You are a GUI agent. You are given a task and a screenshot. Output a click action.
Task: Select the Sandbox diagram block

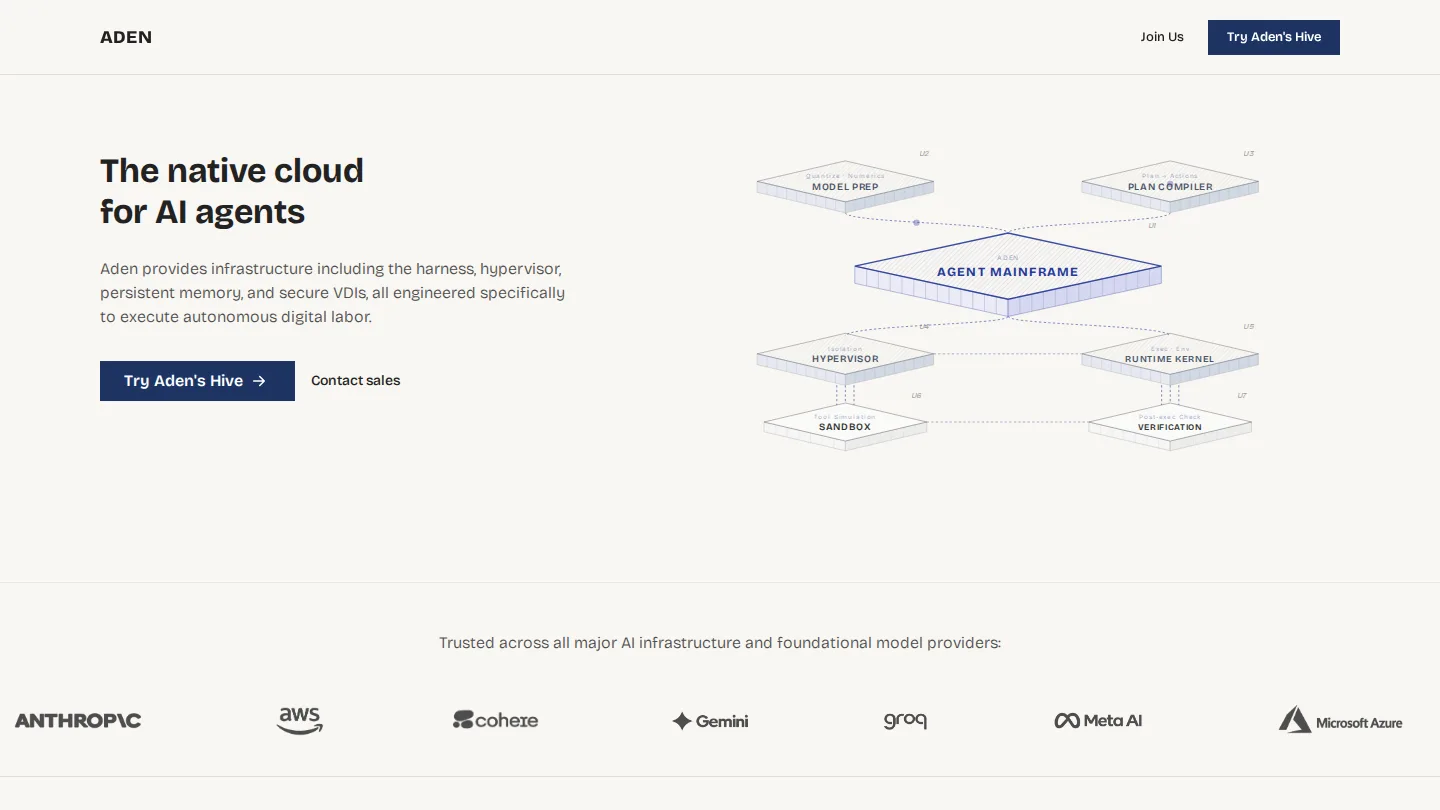(845, 427)
